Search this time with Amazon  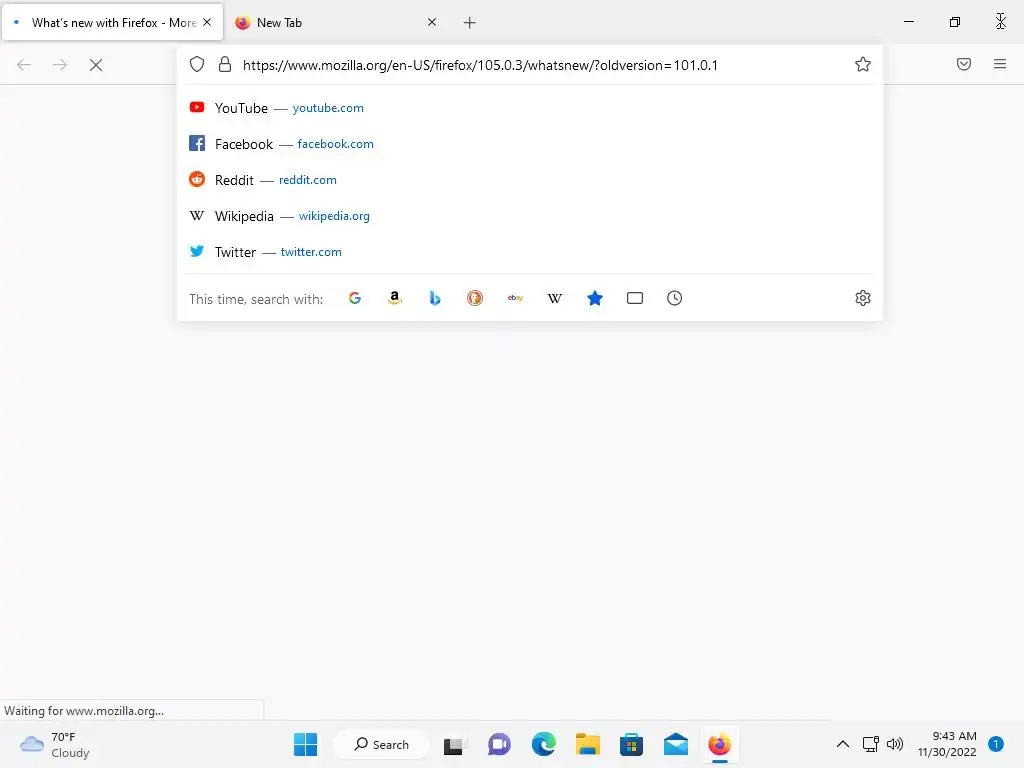pos(394,298)
